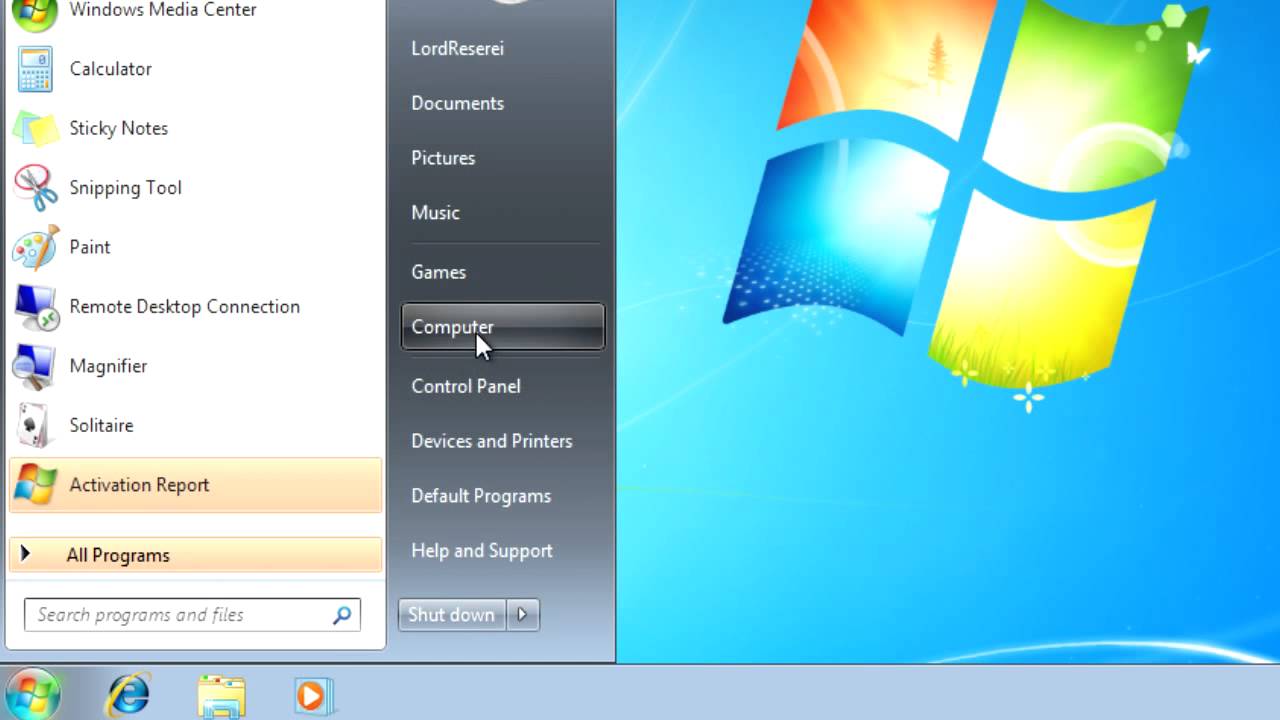Open Computer from the Start menu
This screenshot has height=720, width=1280.
click(502, 327)
